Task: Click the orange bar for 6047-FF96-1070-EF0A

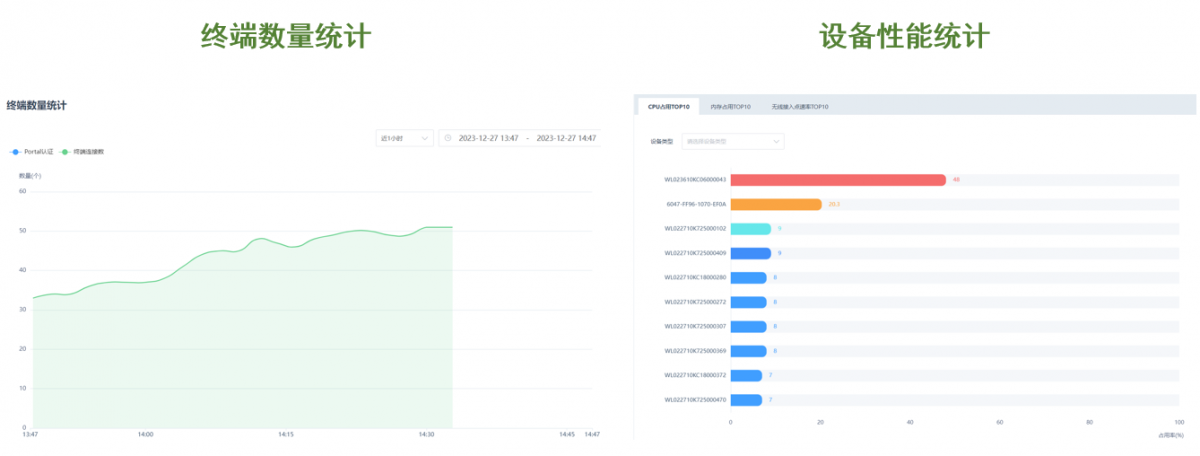Action: point(776,204)
